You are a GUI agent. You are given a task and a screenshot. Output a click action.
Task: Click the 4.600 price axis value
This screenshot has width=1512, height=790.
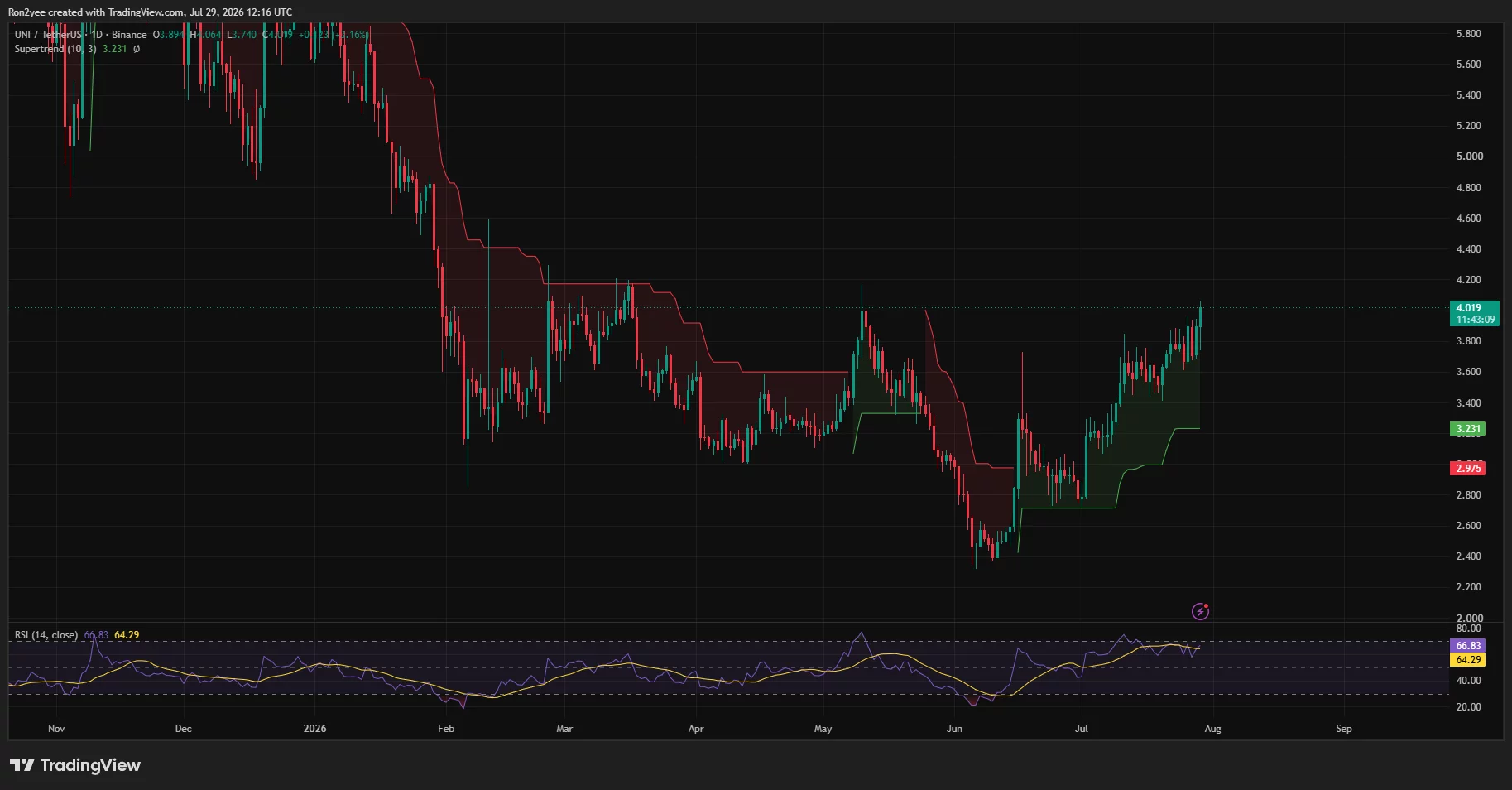(1469, 219)
